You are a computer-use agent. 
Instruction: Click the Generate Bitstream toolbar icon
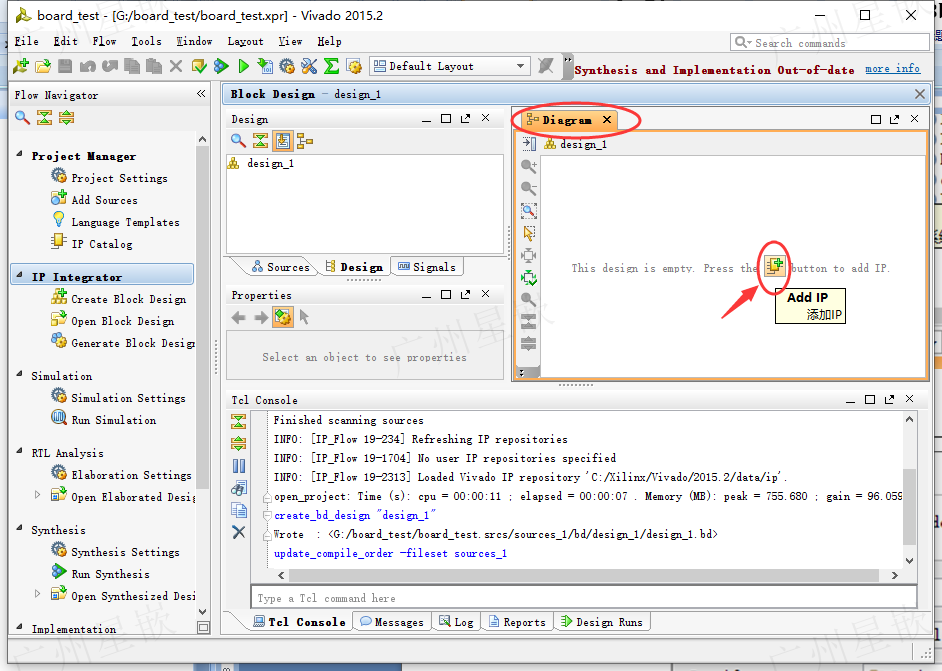265,66
